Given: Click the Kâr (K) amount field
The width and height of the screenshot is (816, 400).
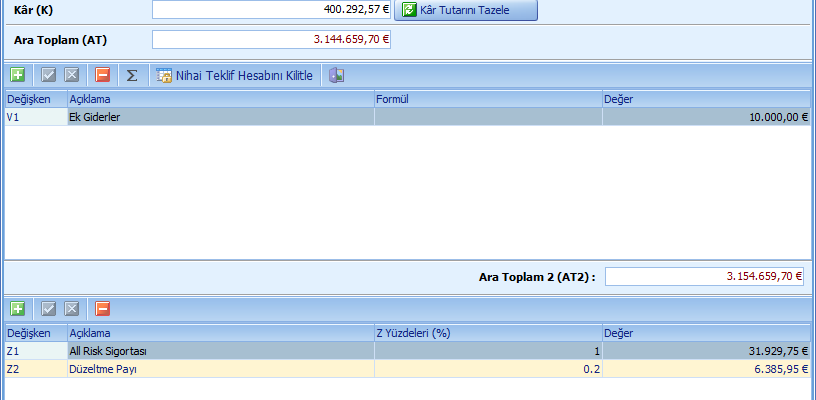Looking at the screenshot, I should click(x=271, y=10).
